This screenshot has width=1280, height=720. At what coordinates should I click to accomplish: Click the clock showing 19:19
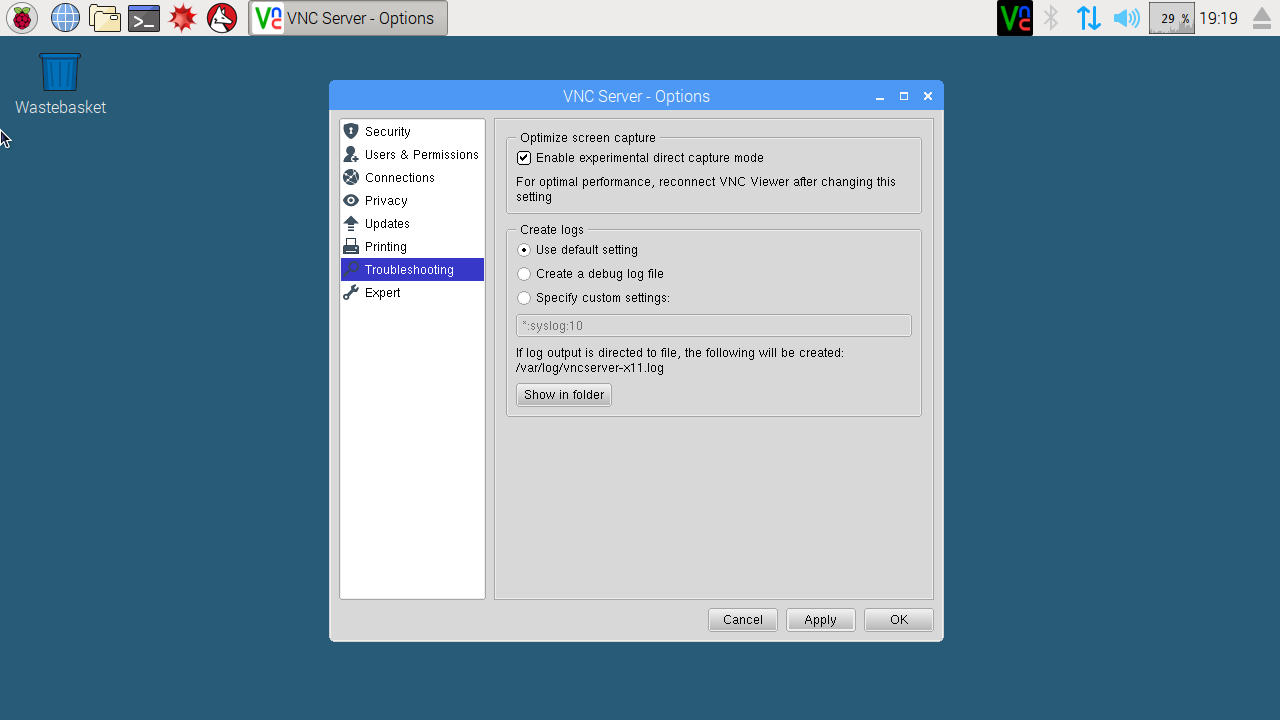(x=1218, y=18)
